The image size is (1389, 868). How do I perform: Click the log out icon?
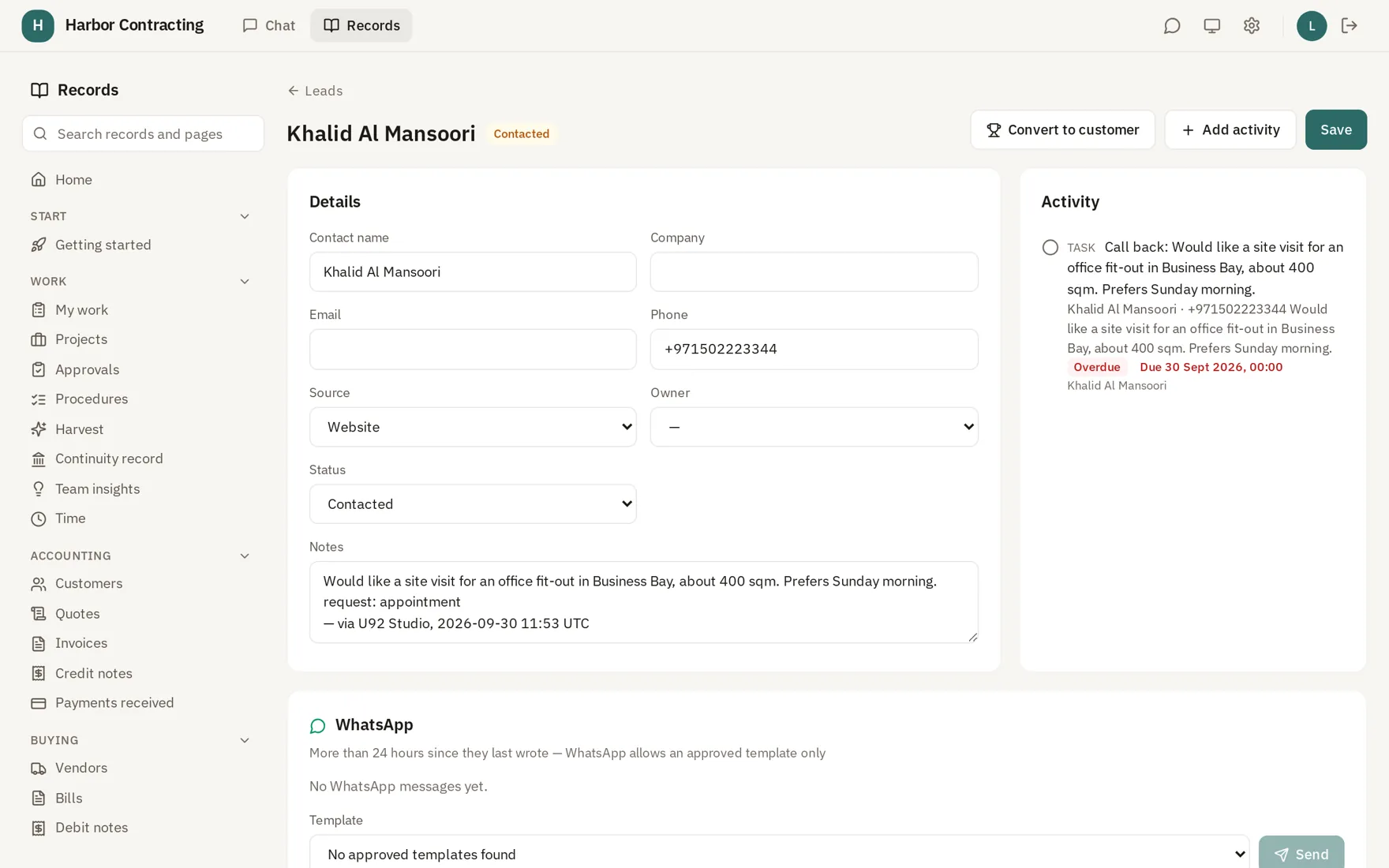1349,26
